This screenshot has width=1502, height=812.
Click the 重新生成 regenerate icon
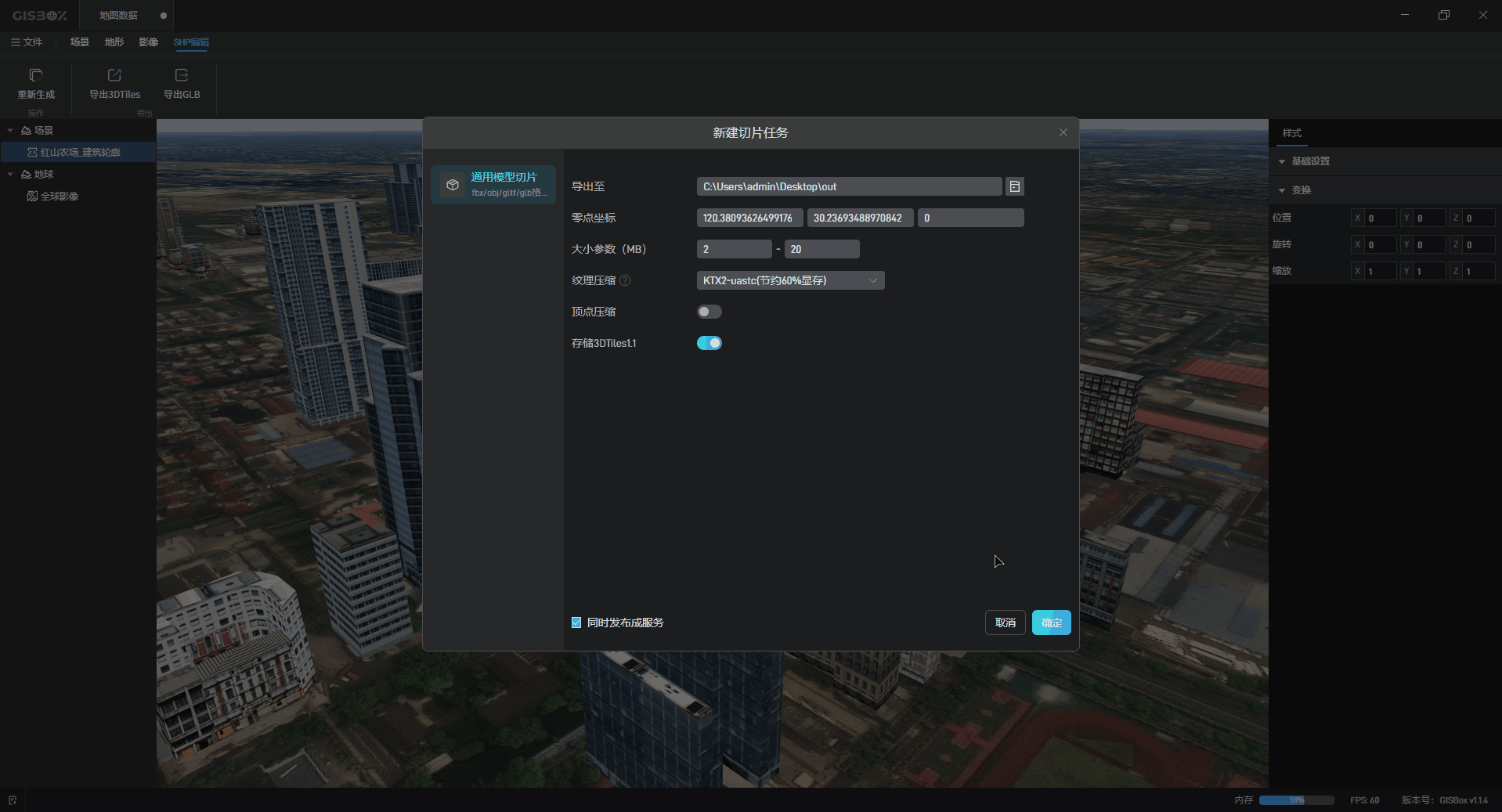tap(36, 75)
